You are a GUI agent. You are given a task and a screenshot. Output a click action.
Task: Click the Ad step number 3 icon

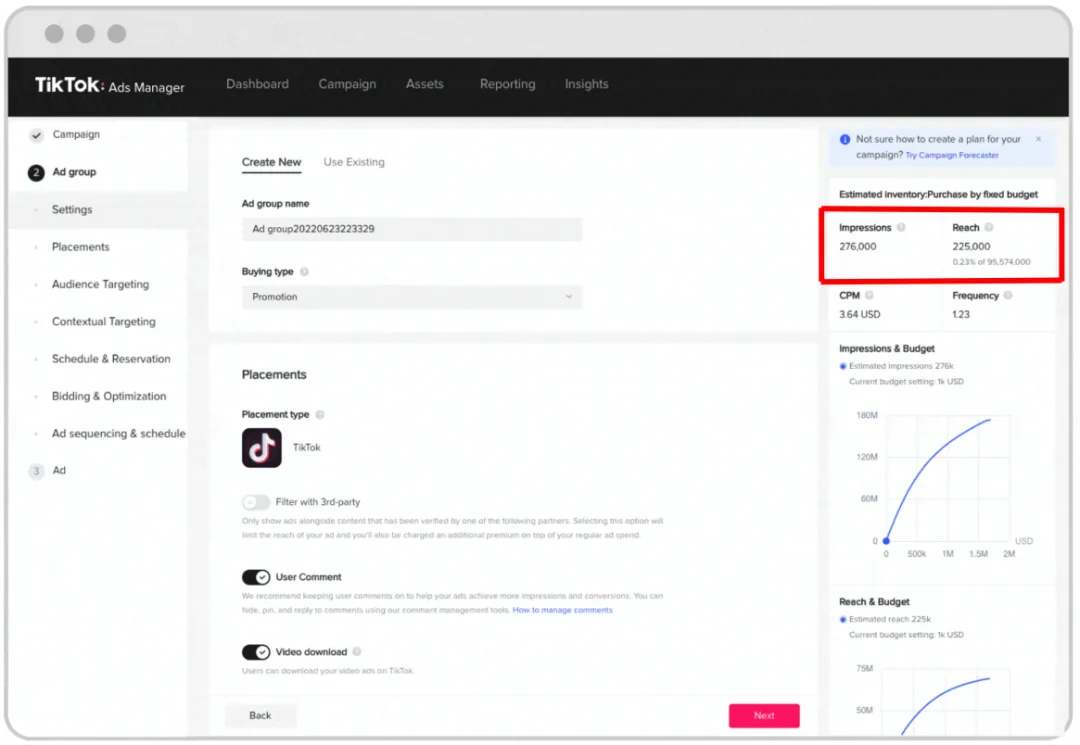click(x=36, y=471)
